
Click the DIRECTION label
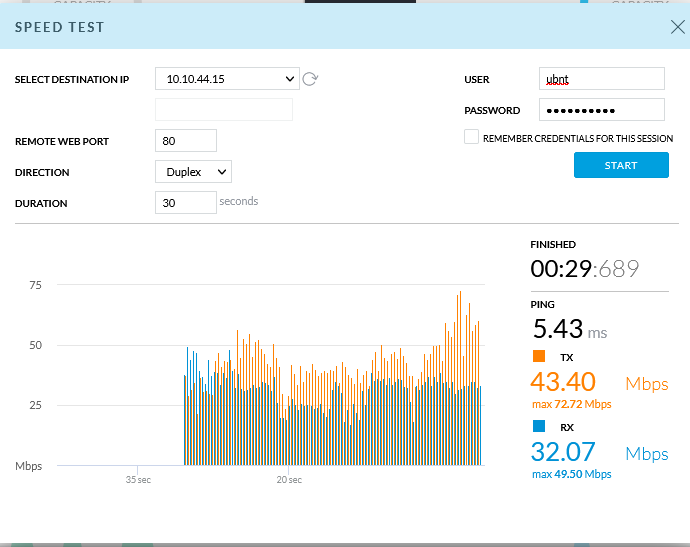point(42,173)
